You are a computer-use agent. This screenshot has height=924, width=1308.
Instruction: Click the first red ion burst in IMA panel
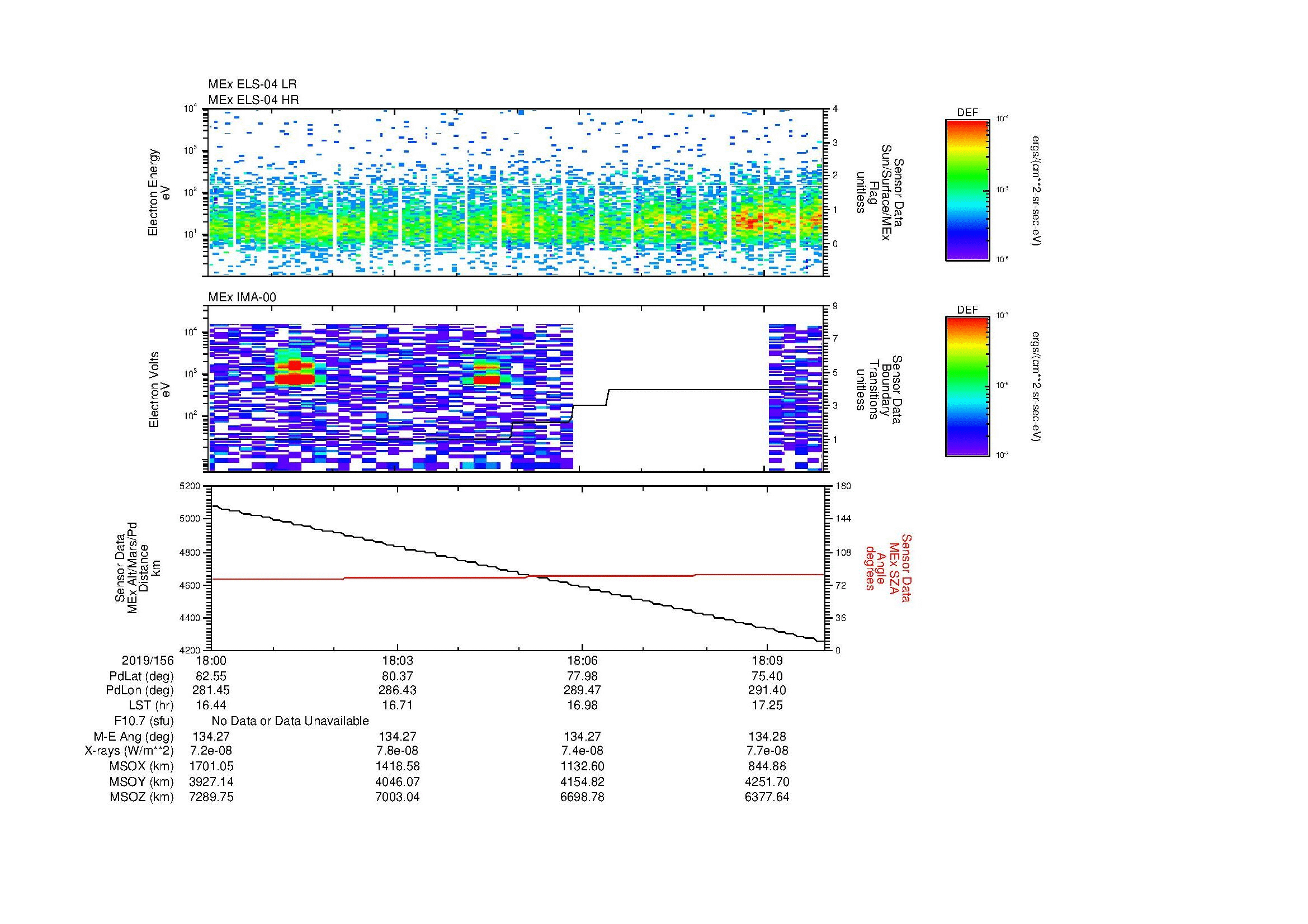[294, 372]
